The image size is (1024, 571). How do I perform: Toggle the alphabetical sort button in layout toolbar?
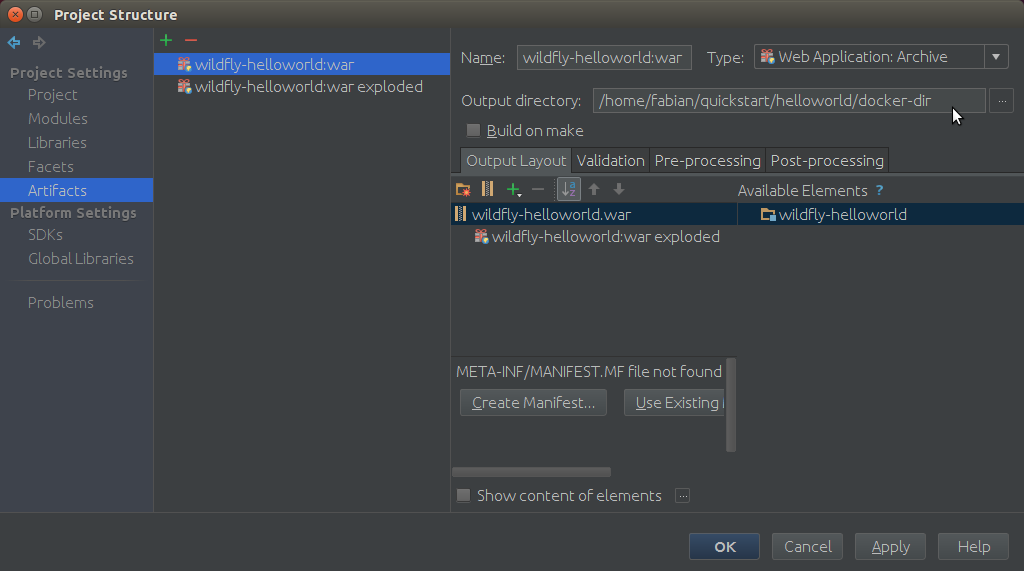568,189
